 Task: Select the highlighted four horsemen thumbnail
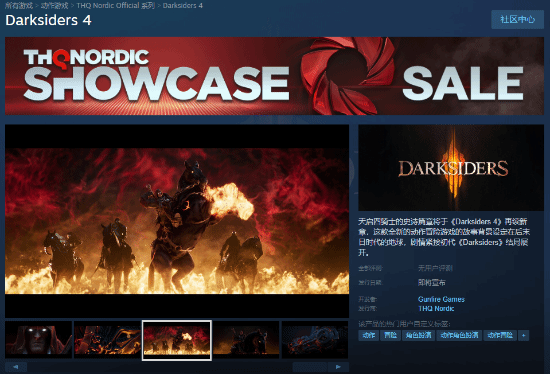click(177, 340)
